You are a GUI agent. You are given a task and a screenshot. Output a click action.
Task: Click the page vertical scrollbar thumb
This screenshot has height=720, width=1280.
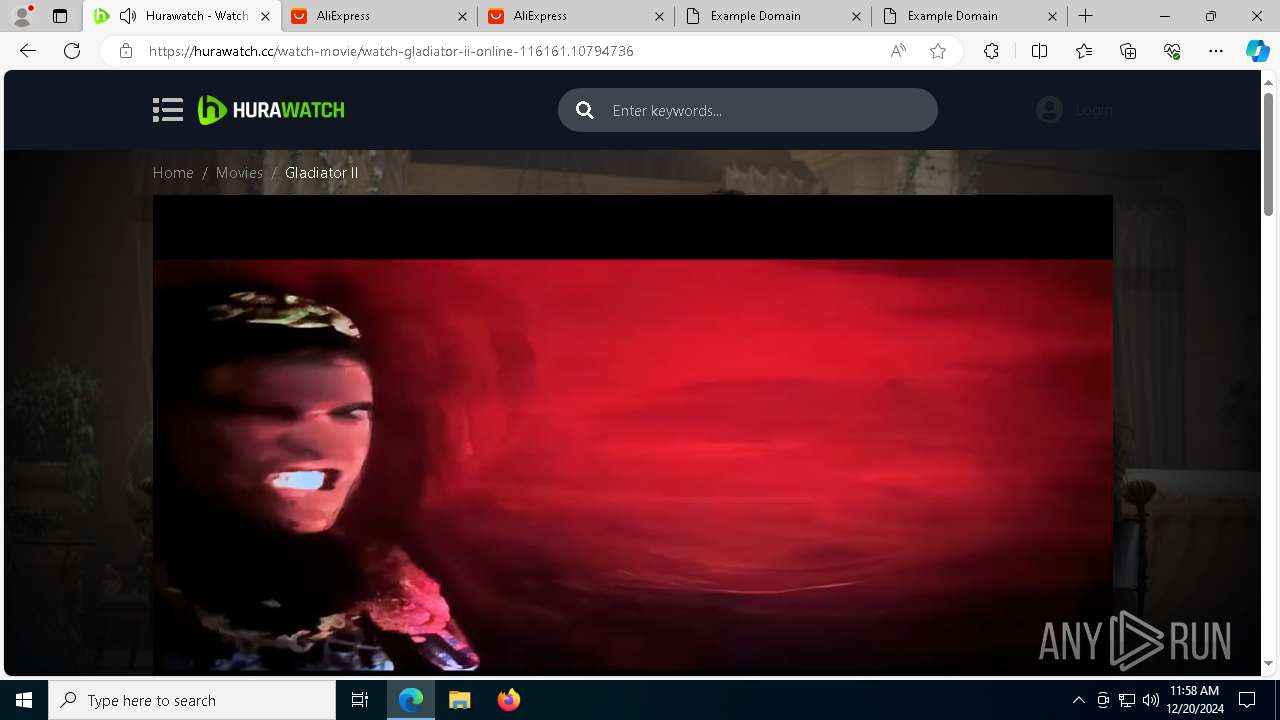[x=1268, y=154]
